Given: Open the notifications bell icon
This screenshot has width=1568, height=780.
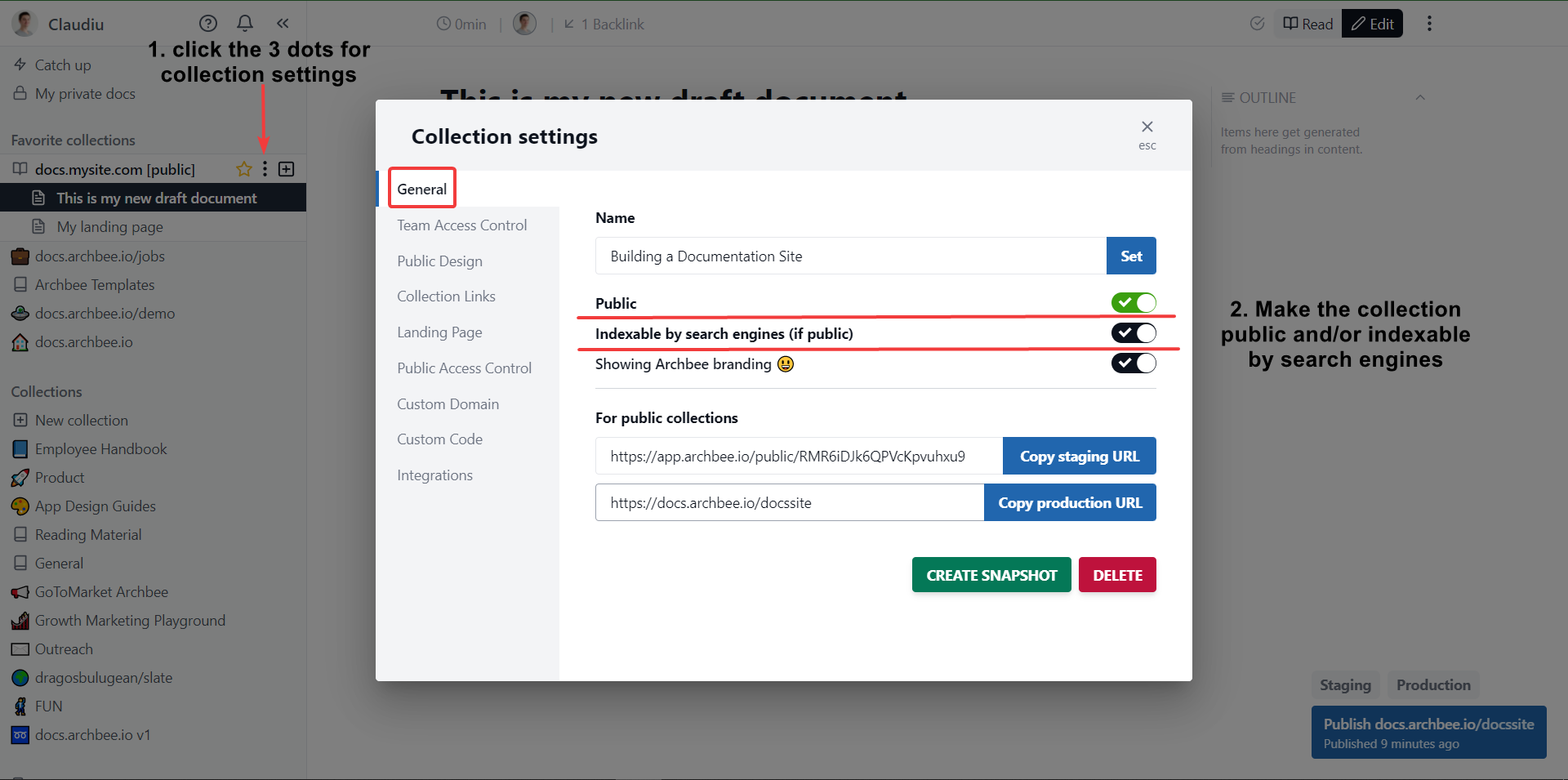Looking at the screenshot, I should 245,23.
